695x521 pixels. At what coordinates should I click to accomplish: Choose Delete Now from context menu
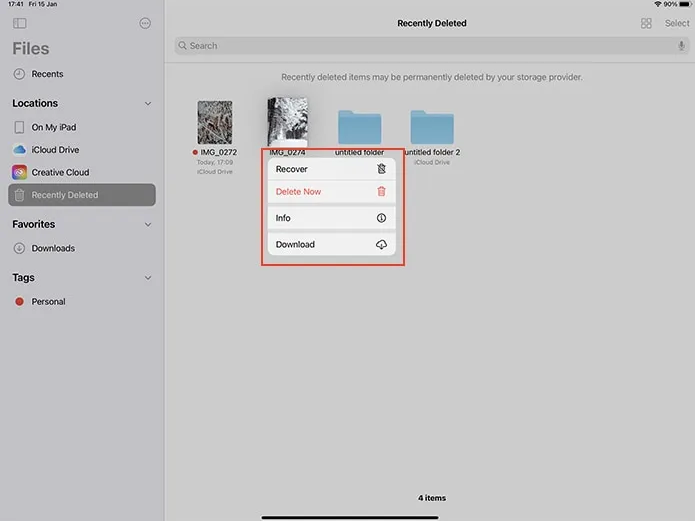[331, 192]
